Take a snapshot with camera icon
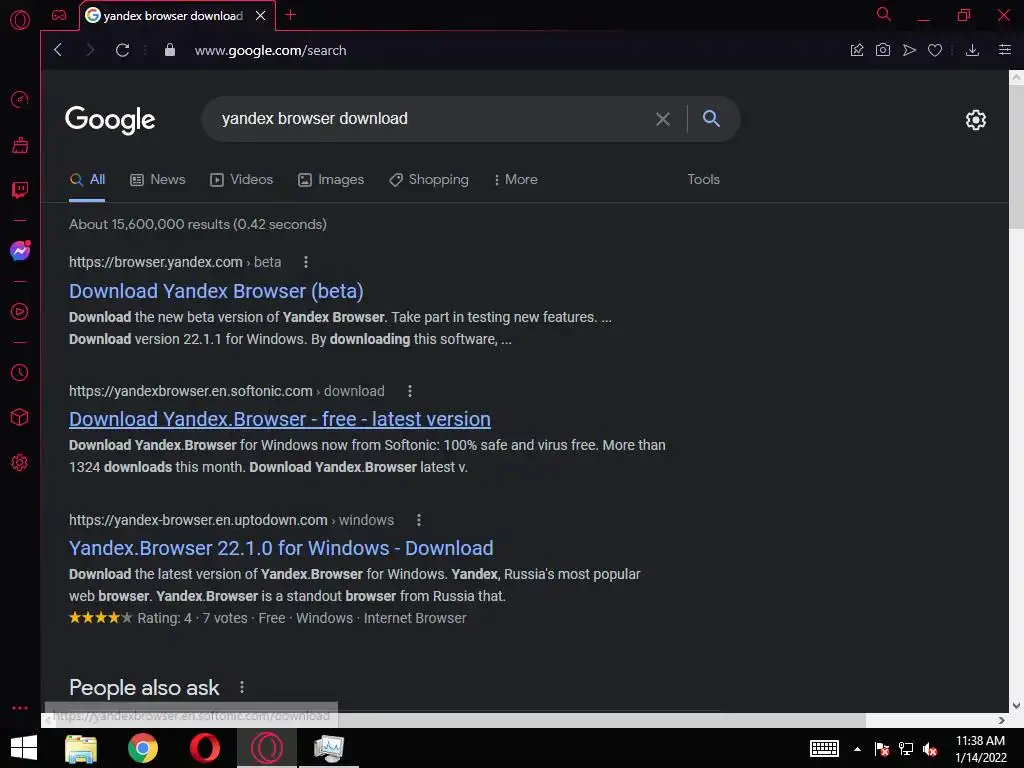The image size is (1024, 768). (x=883, y=50)
